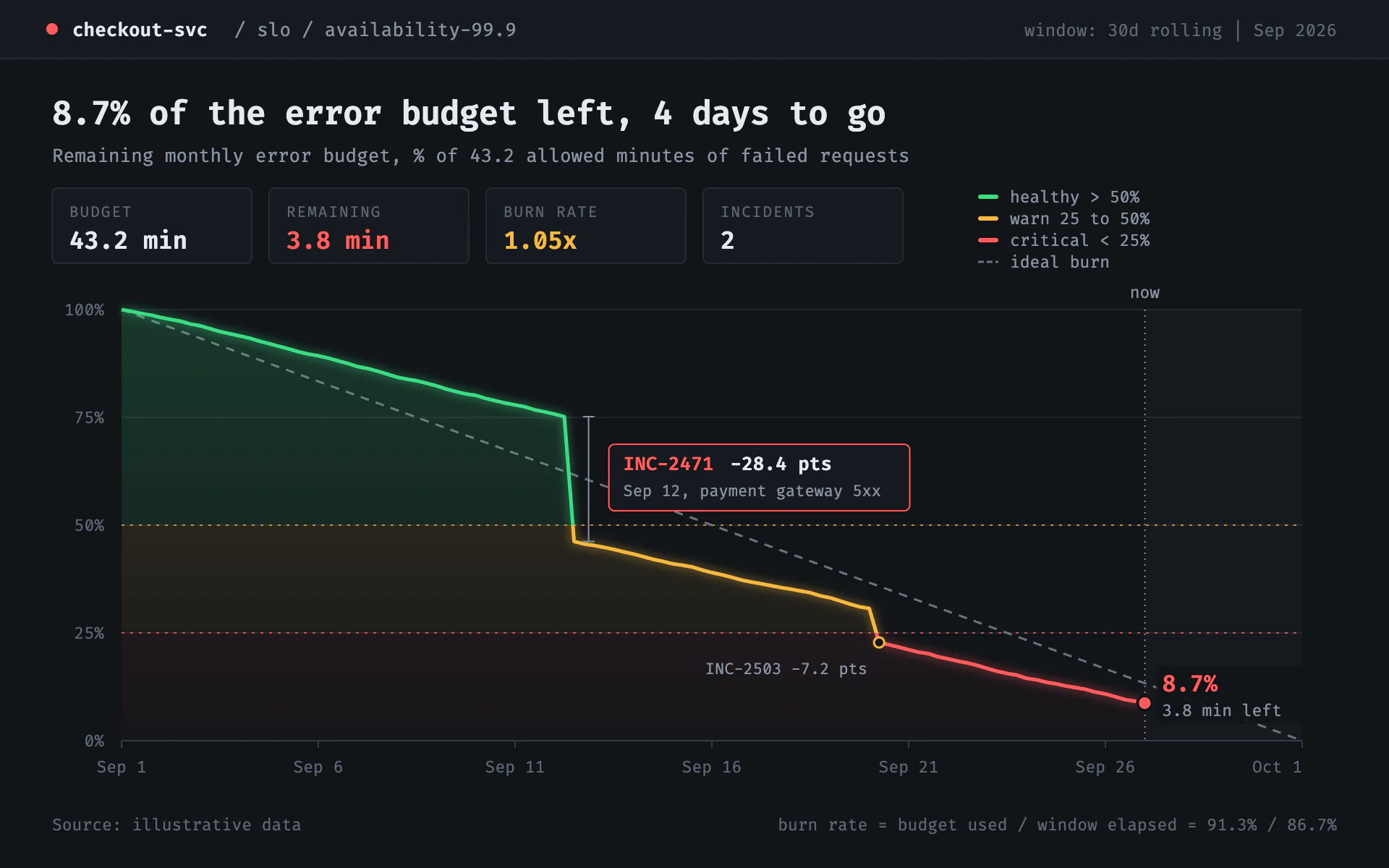Click the orange warn legend swatch
Screen dimensions: 1389x868
click(988, 218)
